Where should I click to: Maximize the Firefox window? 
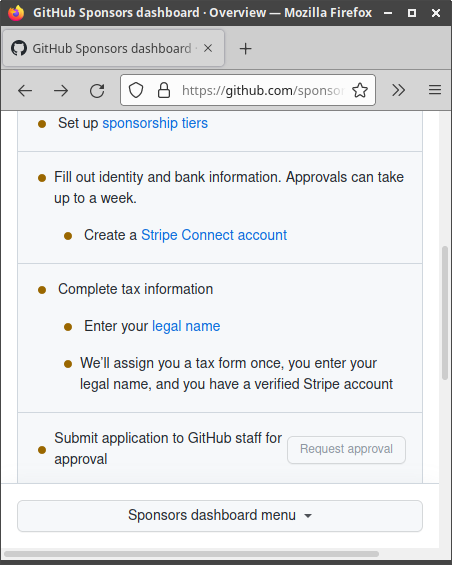point(412,13)
